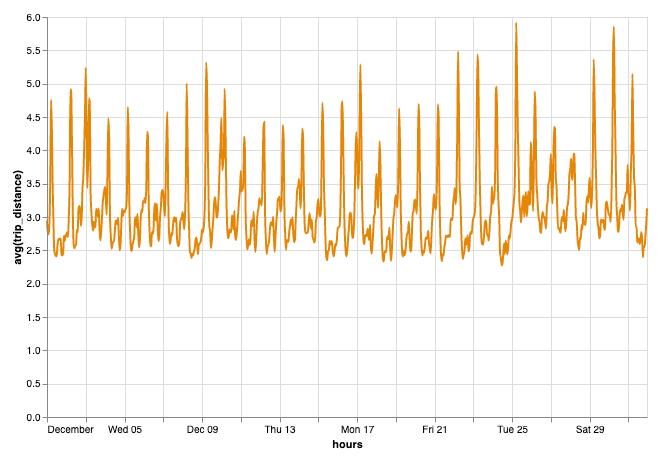This screenshot has height=461, width=661.
Task: Select the 0.0 y-axis tick label
Action: click(33, 417)
